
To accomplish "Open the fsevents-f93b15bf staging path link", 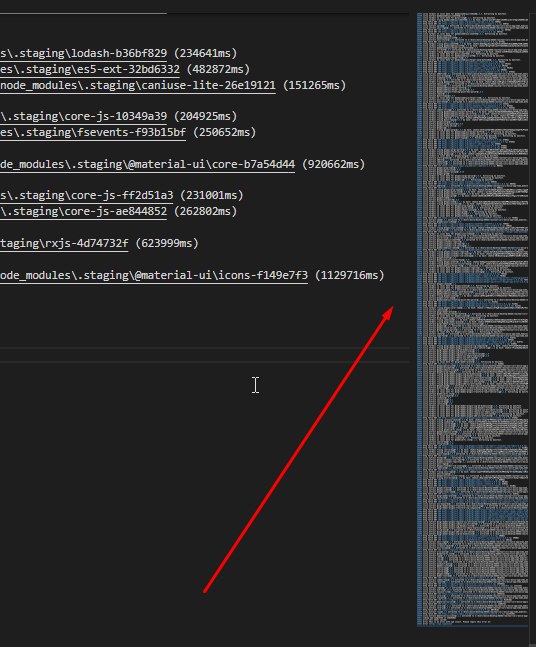I will pos(93,132).
